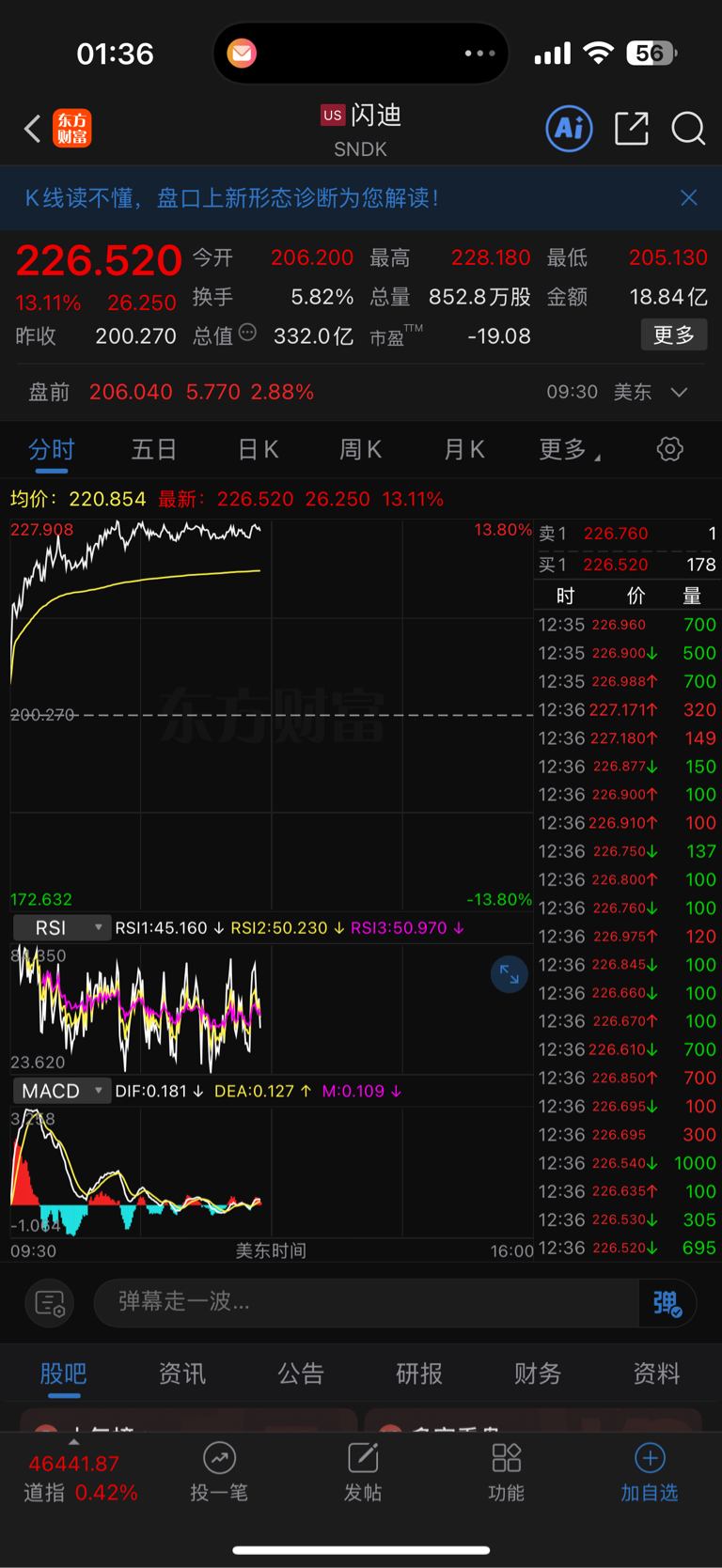Viewport: 722px width, 1568px height.
Task: Tap the 道指 46441.87 index ticker
Action: (82, 1478)
